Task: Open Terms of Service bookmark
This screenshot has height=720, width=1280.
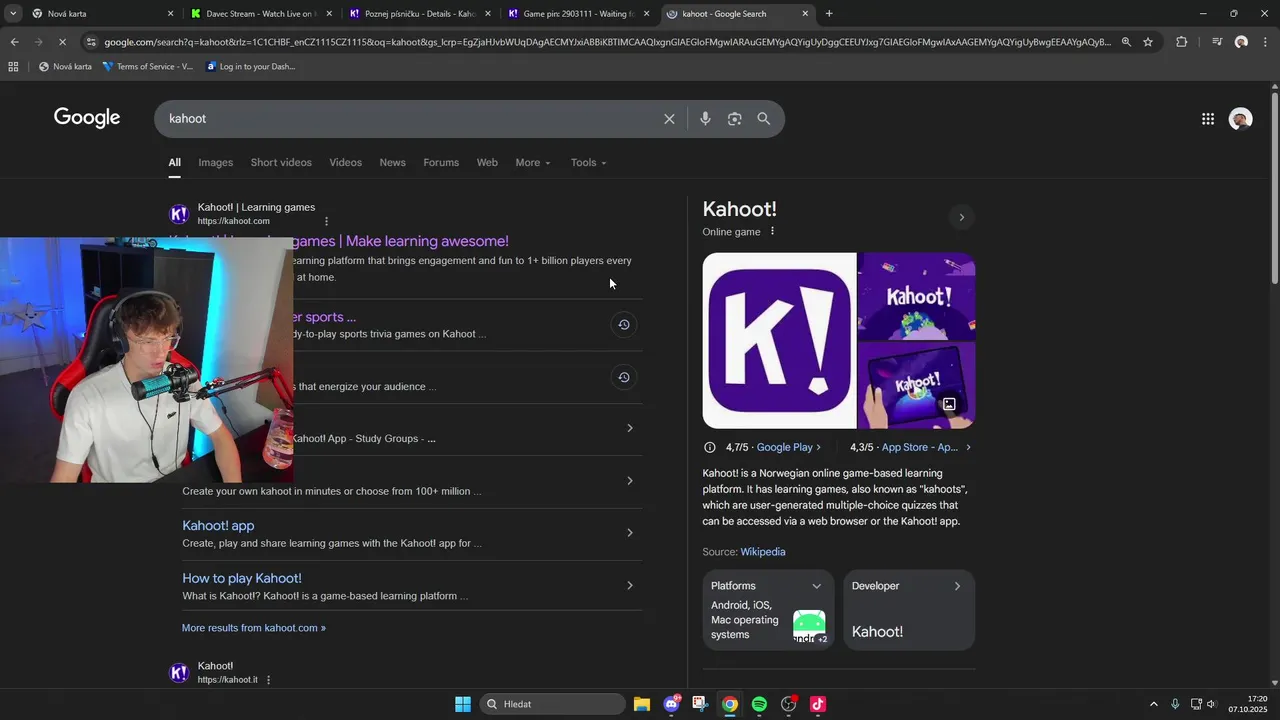Action: pyautogui.click(x=148, y=67)
